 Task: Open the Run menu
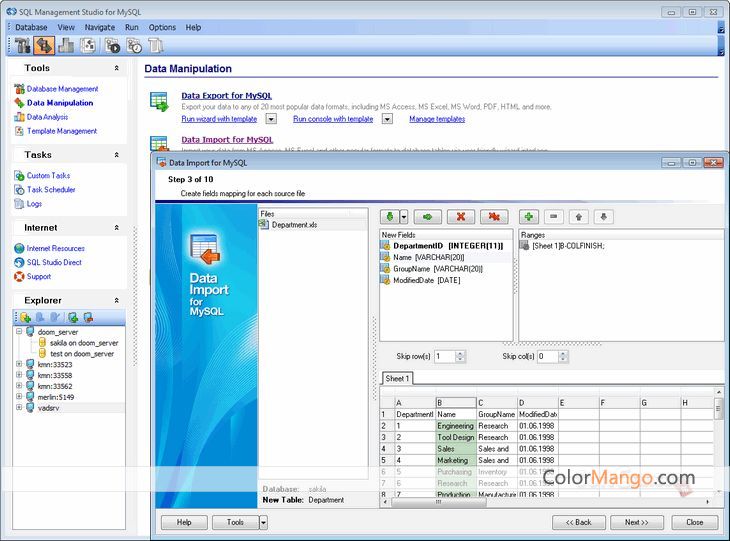[132, 27]
